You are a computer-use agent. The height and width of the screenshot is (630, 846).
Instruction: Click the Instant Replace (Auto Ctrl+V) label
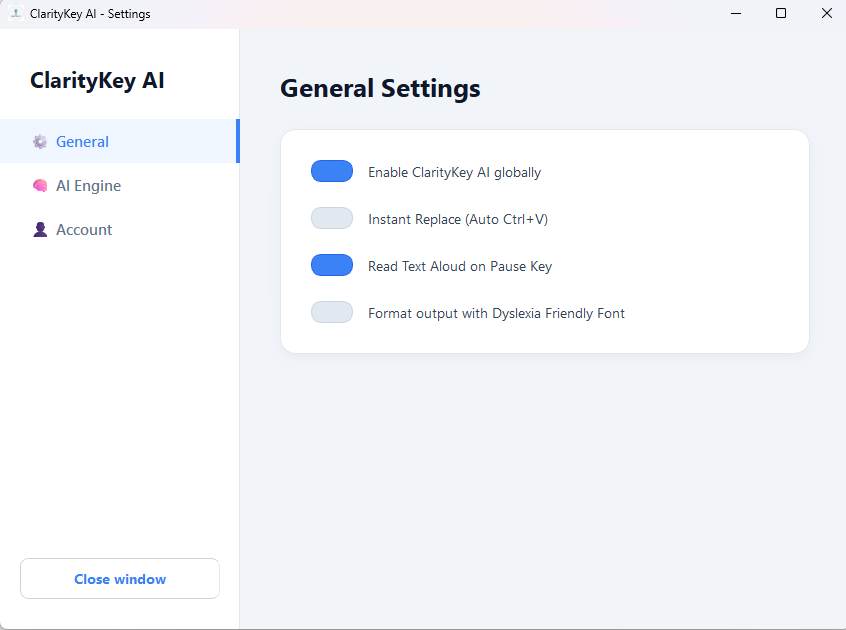(457, 218)
